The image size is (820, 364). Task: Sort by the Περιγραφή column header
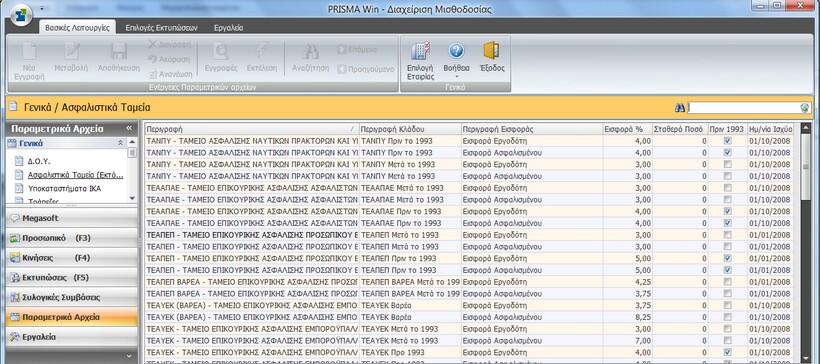(252, 129)
